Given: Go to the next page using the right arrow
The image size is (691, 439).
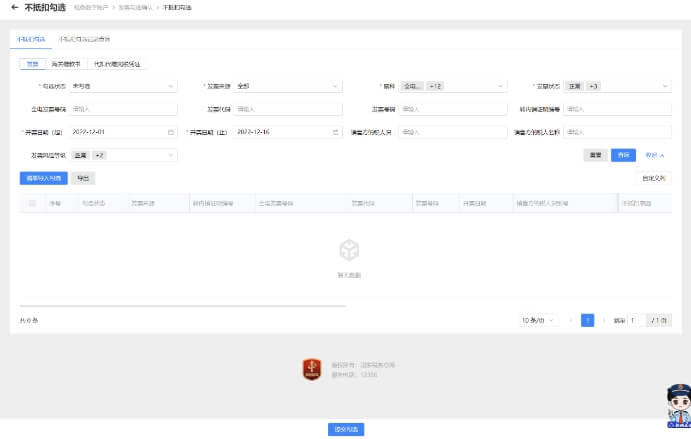Looking at the screenshot, I should click(x=604, y=320).
